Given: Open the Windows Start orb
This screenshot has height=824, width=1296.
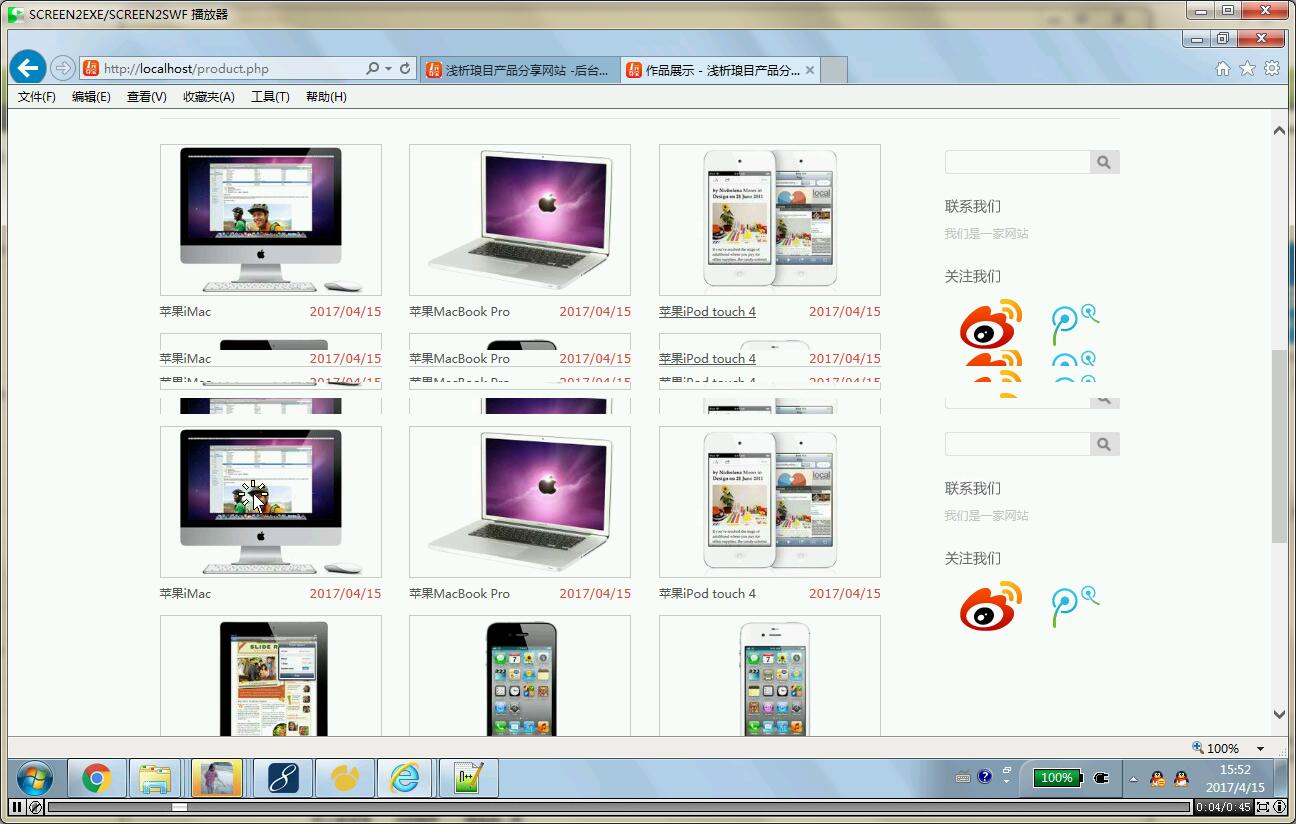Looking at the screenshot, I should click(34, 778).
